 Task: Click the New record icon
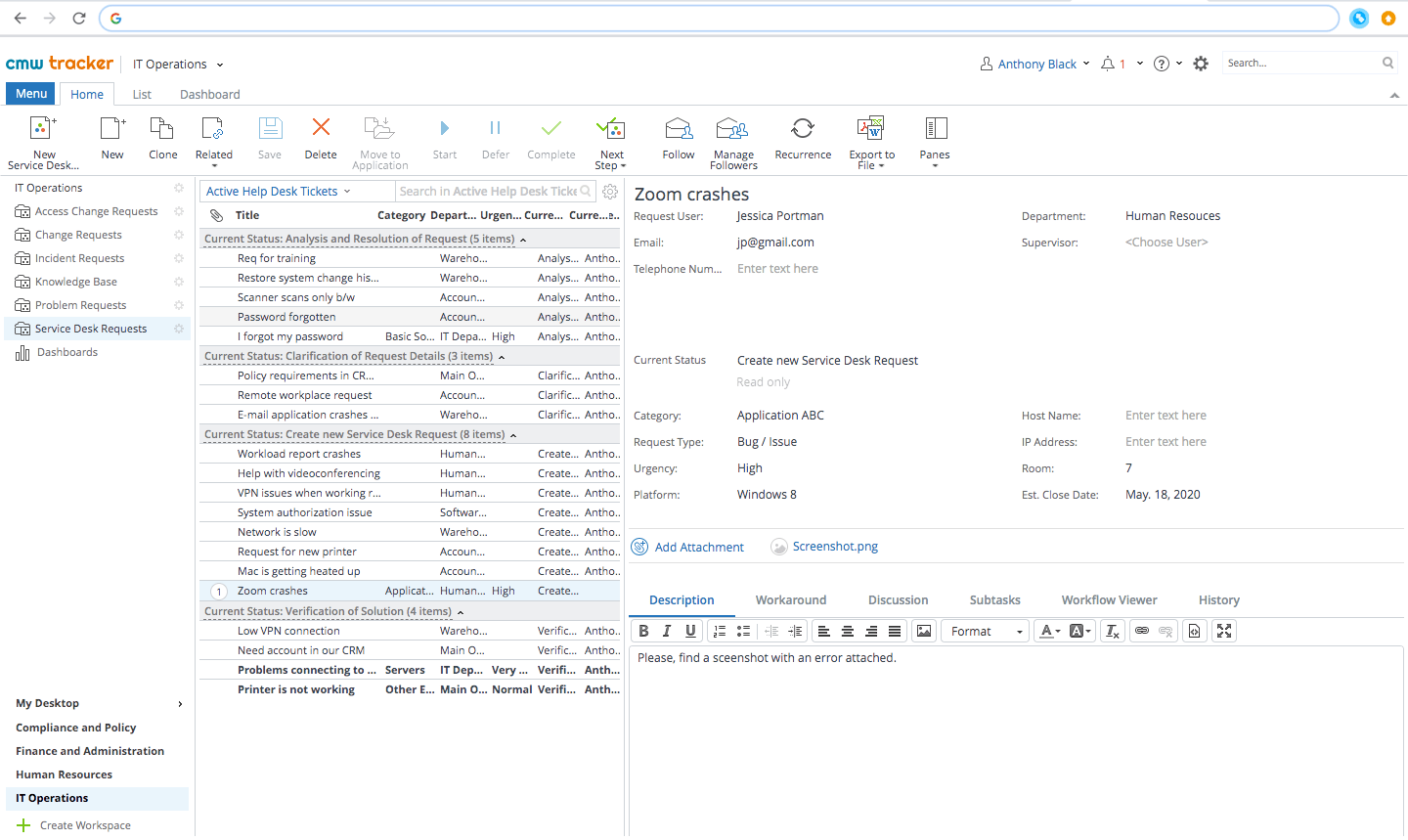click(x=112, y=128)
